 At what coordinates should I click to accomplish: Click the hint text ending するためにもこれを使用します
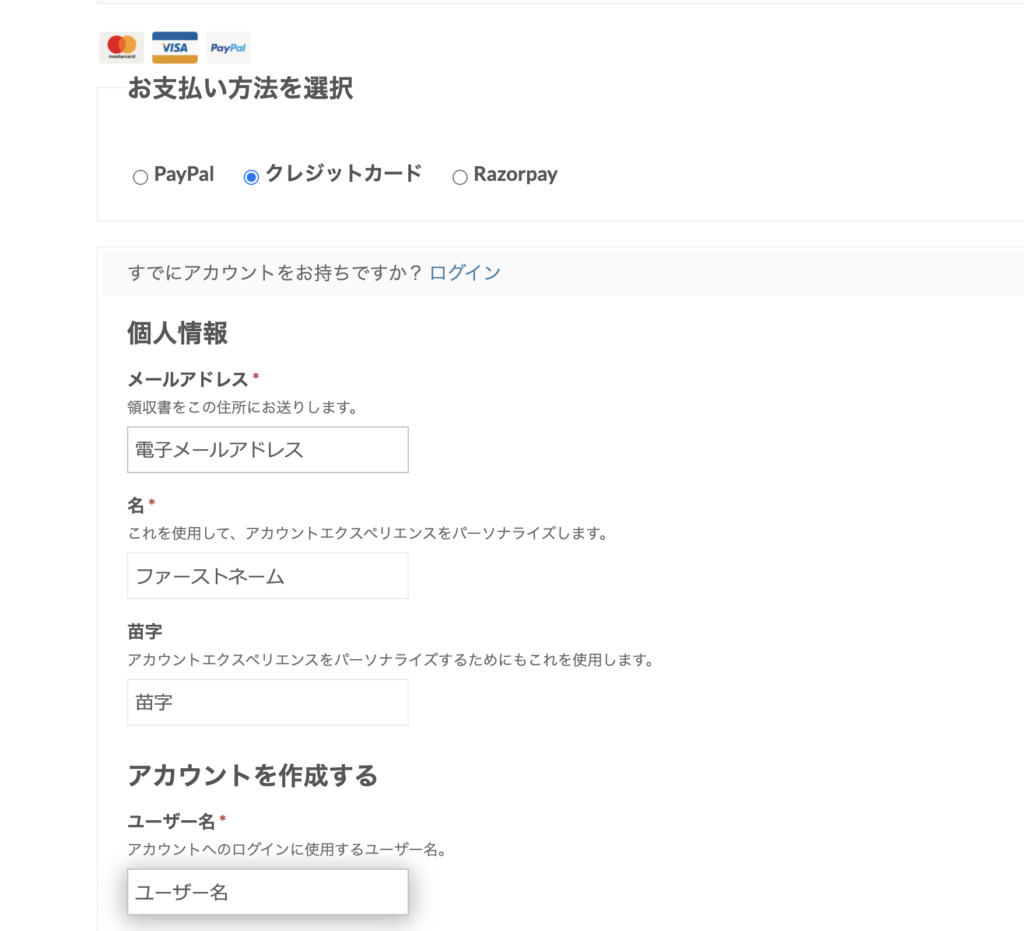pyautogui.click(x=391, y=660)
